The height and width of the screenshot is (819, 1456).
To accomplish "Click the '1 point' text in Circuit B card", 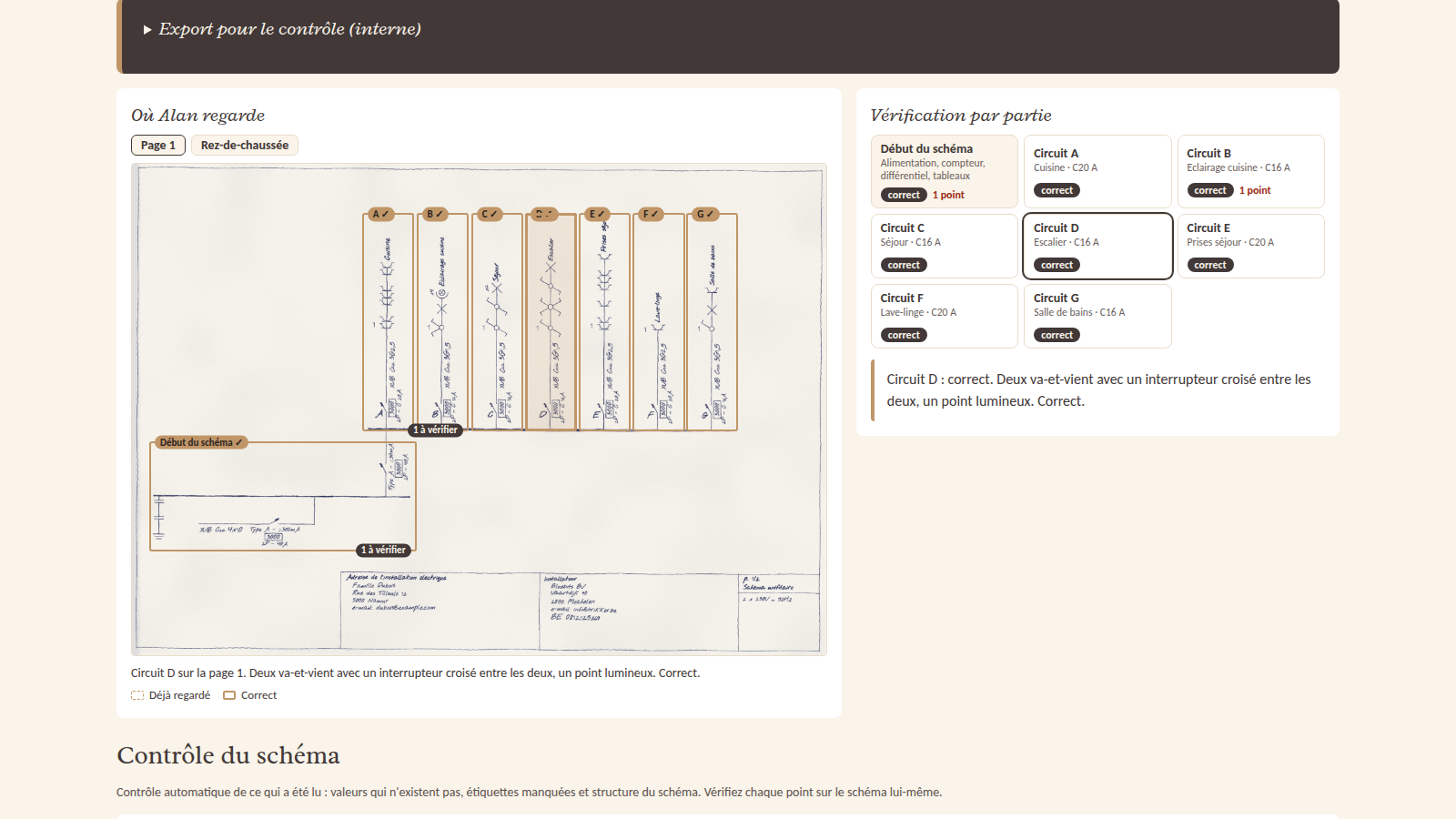I will [x=1255, y=190].
